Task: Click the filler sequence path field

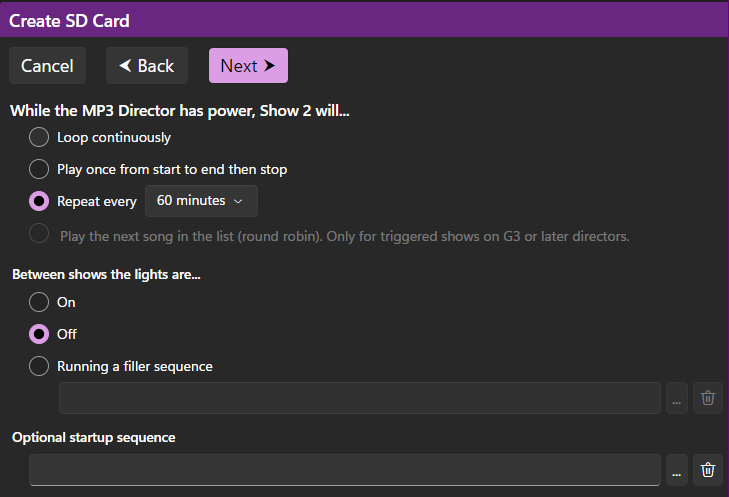Action: pos(360,397)
